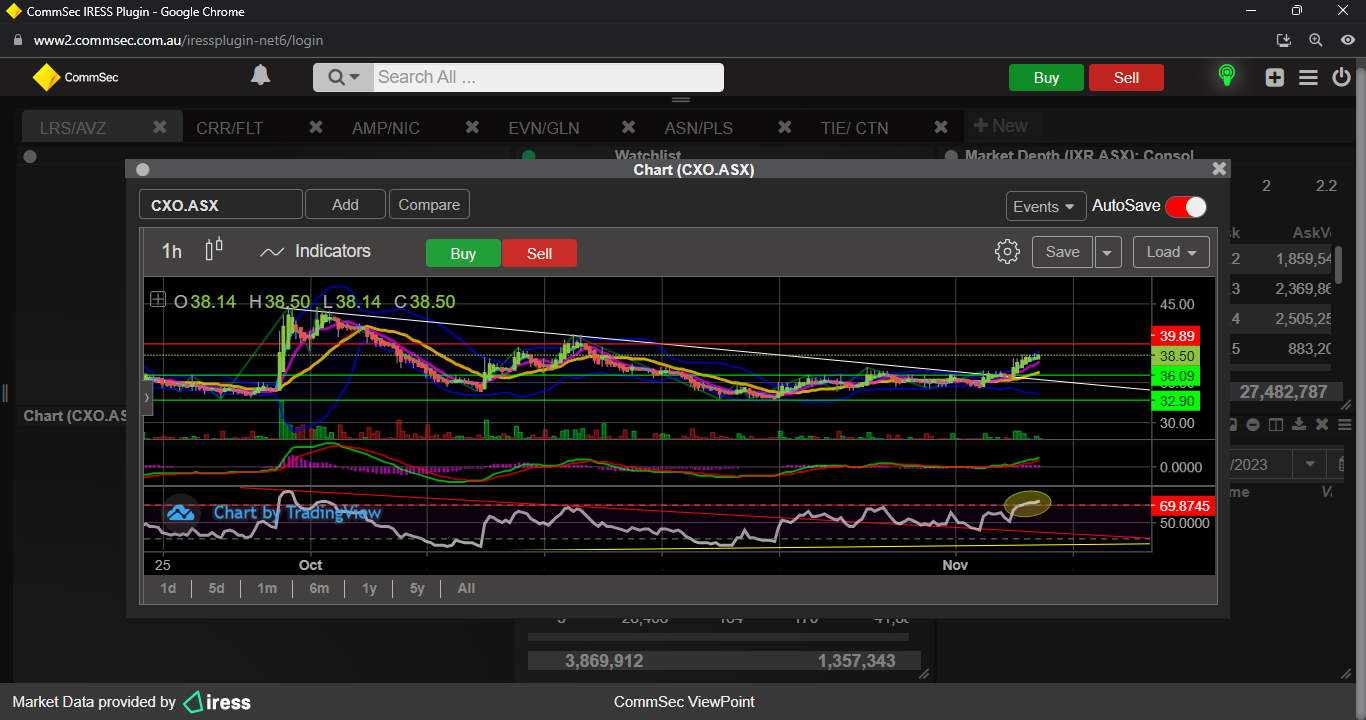This screenshot has height=720, width=1366.
Task: Click the TradingView logo icon
Action: click(181, 513)
